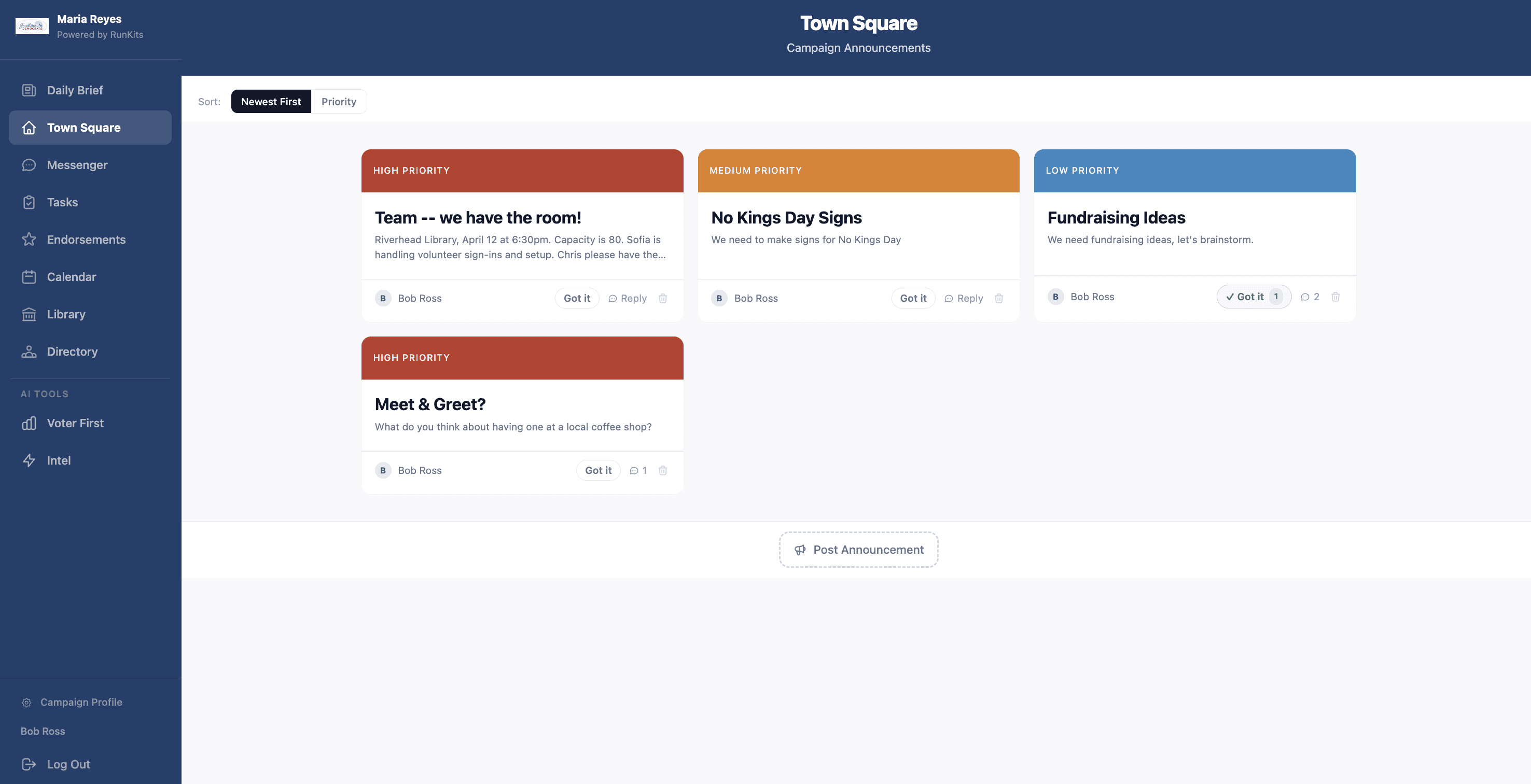This screenshot has height=784, width=1531.
Task: Click the Town Square home icon
Action: click(29, 128)
